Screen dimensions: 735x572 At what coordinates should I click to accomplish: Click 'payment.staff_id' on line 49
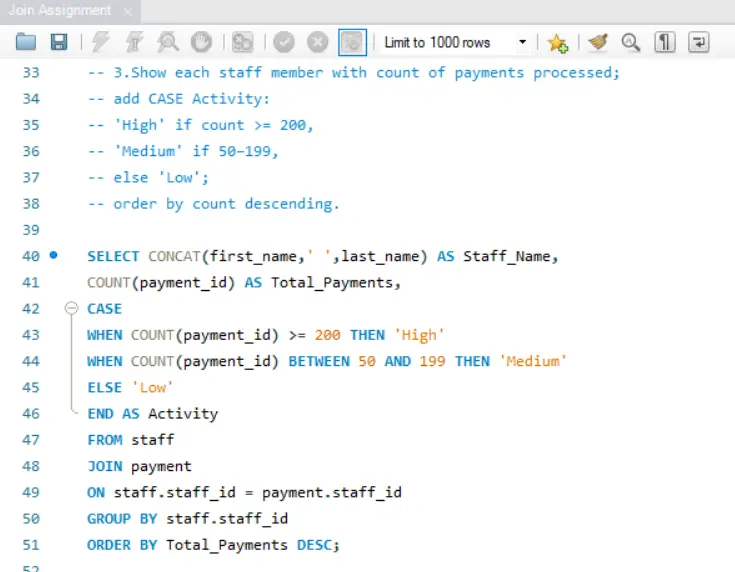coord(331,493)
